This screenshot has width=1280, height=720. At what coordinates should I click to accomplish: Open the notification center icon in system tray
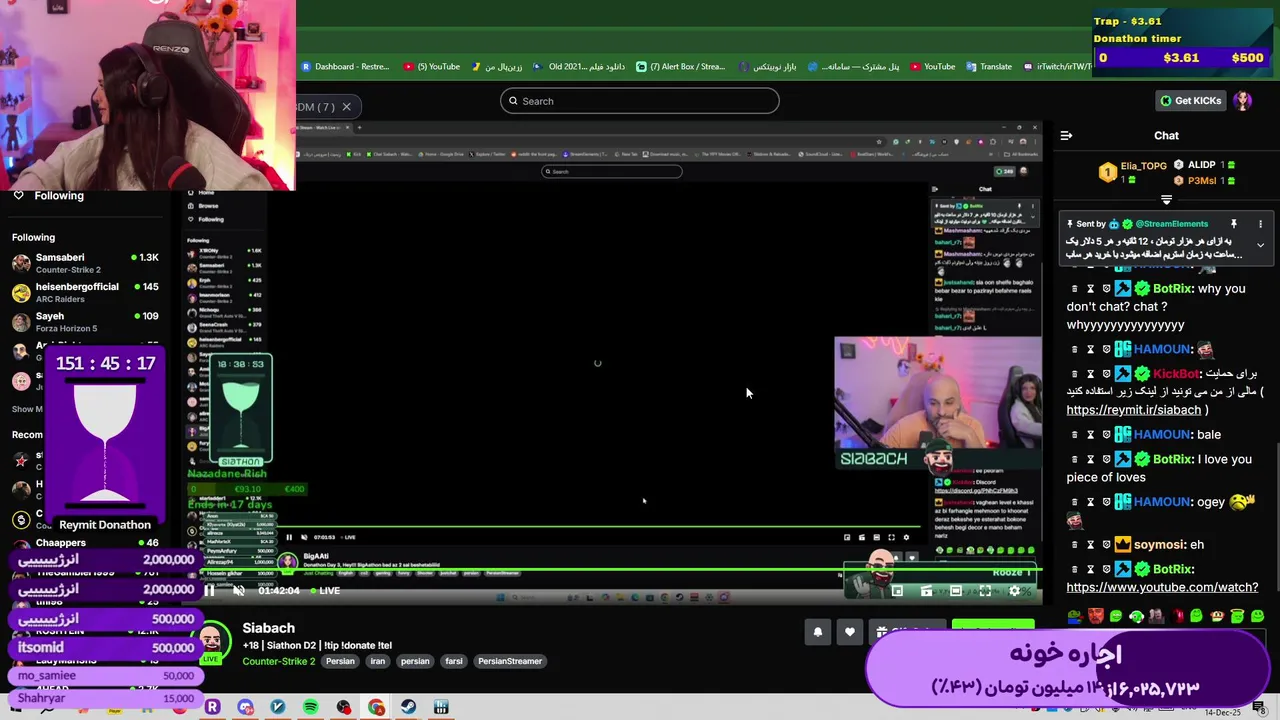tap(1259, 708)
